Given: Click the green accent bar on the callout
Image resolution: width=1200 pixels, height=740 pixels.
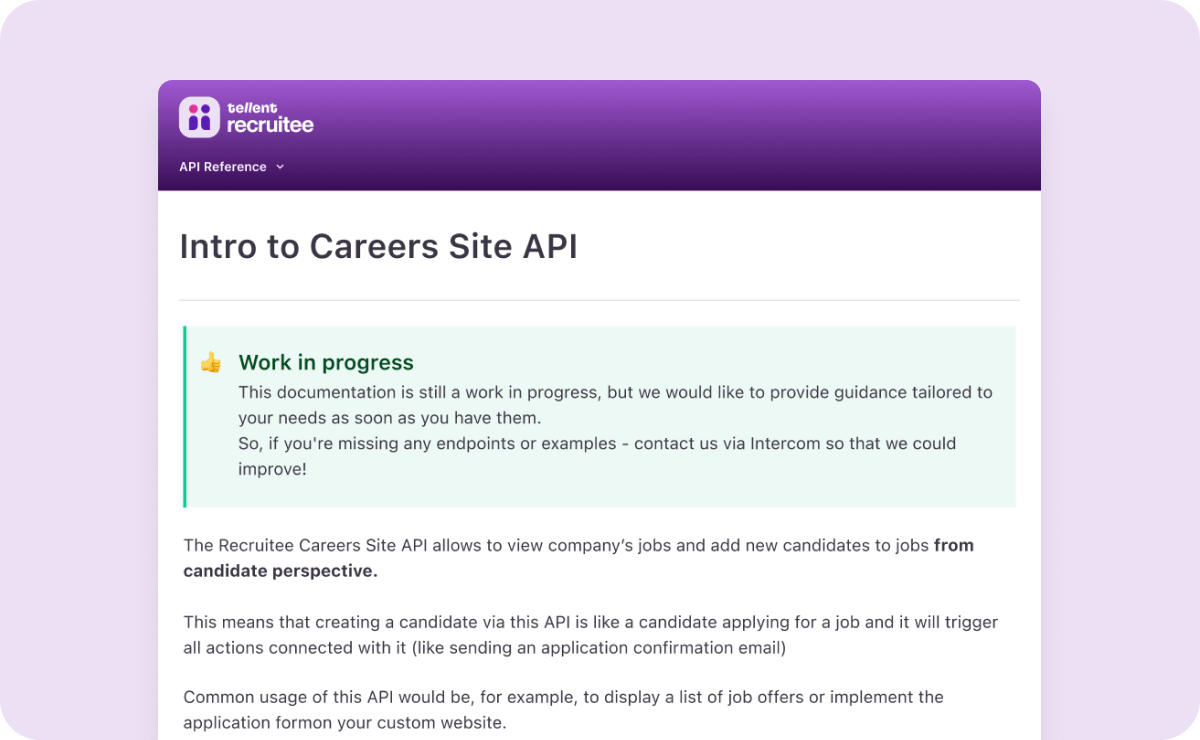Looking at the screenshot, I should 184,416.
